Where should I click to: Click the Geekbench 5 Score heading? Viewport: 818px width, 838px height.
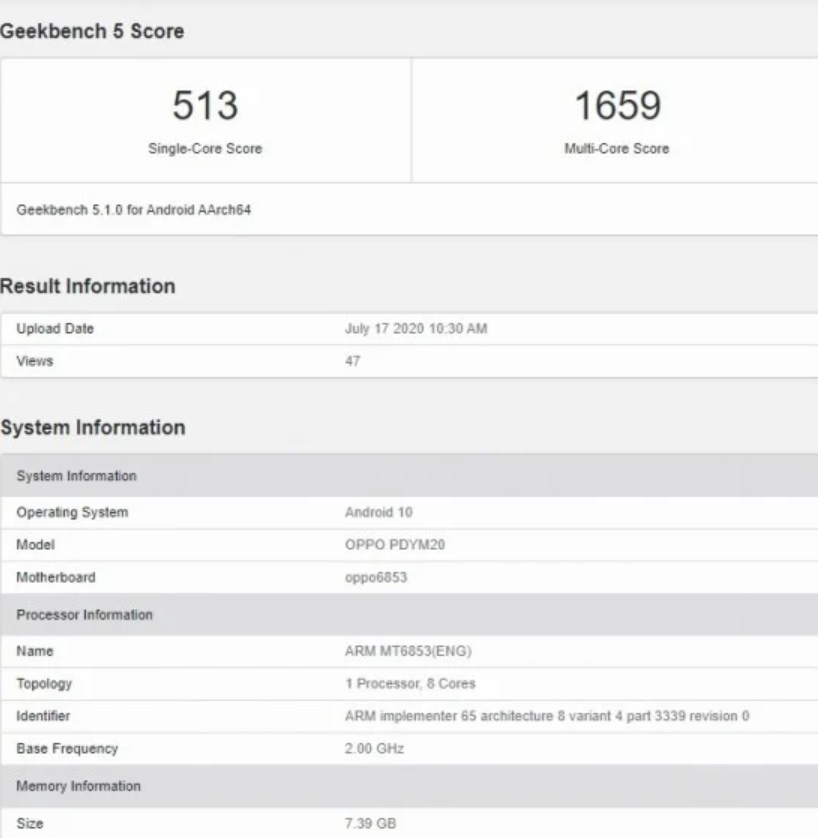coord(92,31)
